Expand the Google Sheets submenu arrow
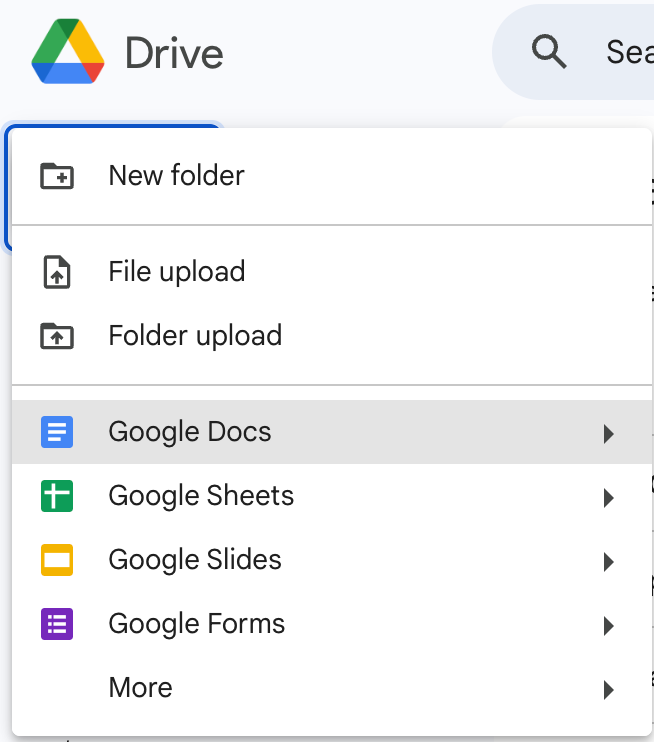The width and height of the screenshot is (654, 742). pyautogui.click(x=608, y=497)
